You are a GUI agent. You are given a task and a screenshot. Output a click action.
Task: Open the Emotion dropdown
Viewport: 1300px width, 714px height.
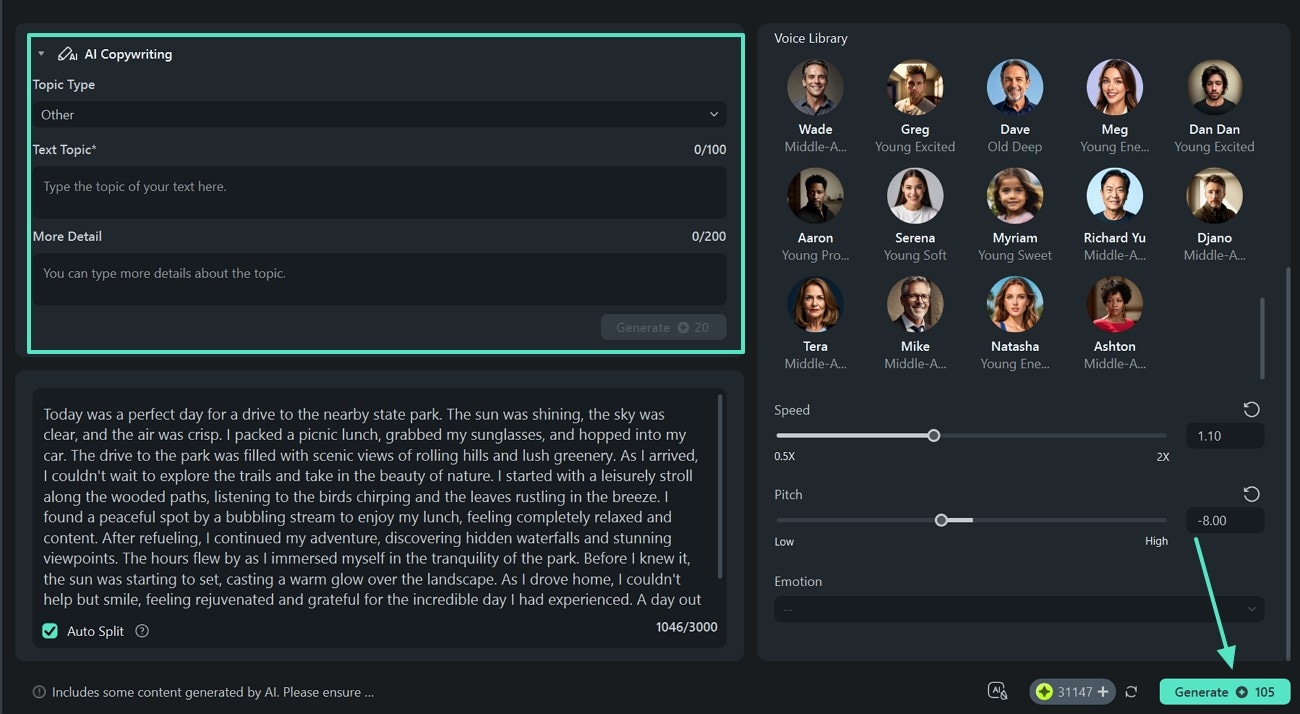1018,609
